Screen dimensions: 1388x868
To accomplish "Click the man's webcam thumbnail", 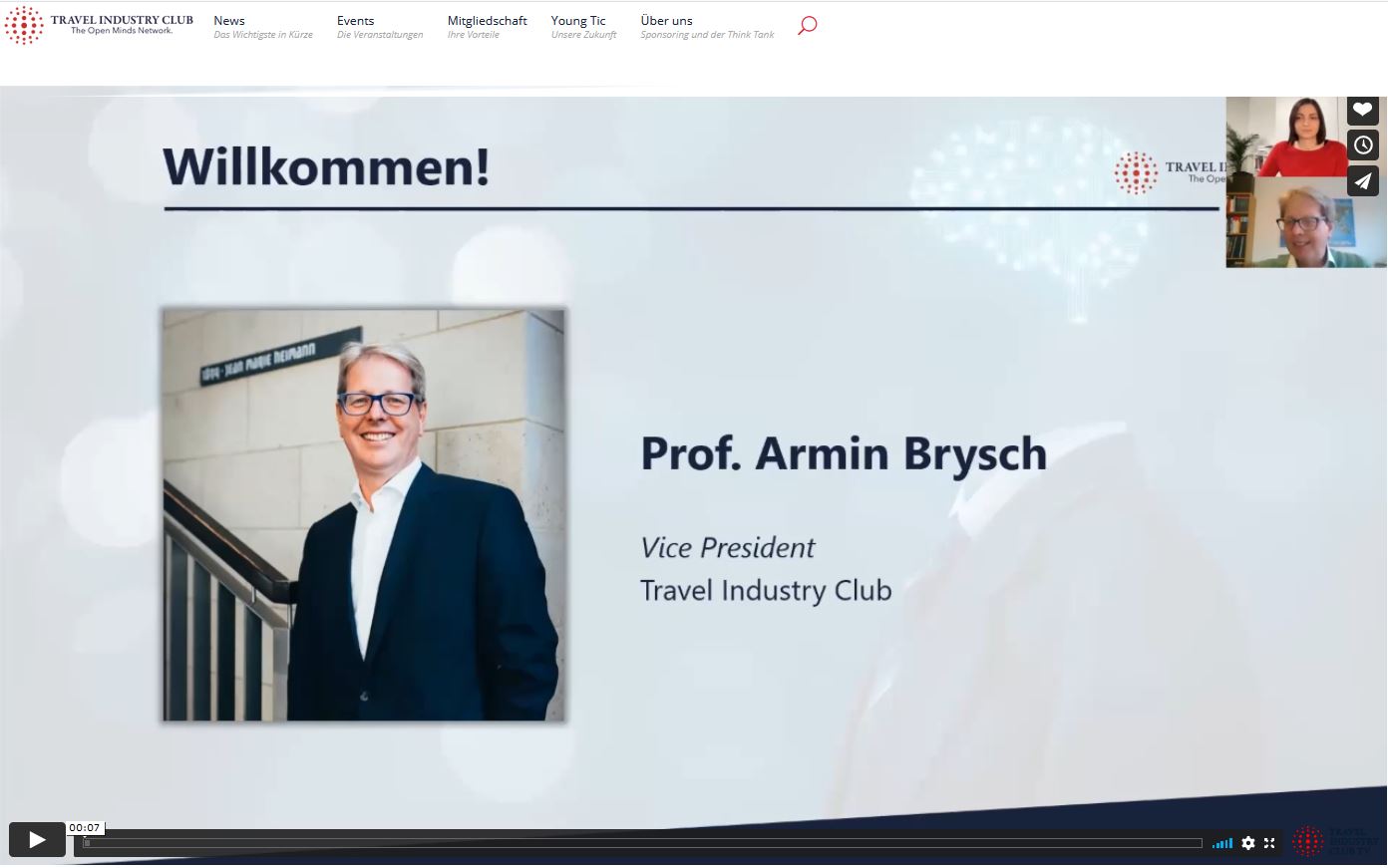I will click(x=1306, y=222).
